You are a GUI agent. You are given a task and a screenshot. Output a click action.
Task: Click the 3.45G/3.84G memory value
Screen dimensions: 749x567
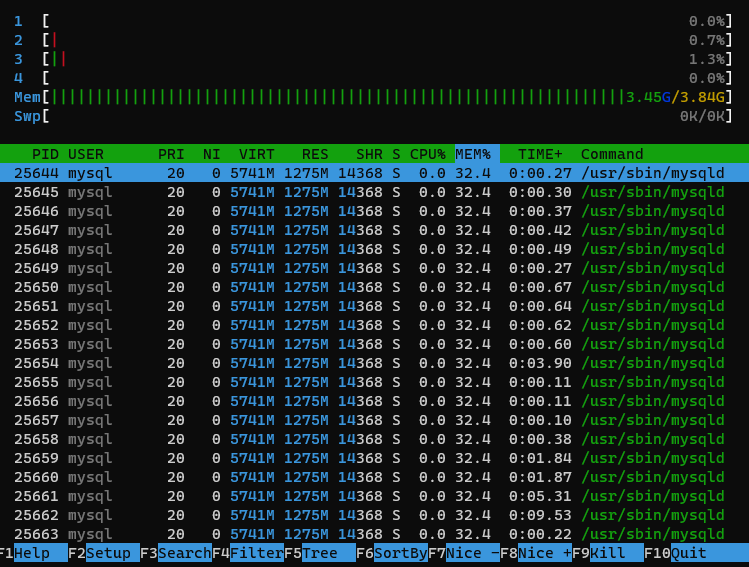coord(675,97)
